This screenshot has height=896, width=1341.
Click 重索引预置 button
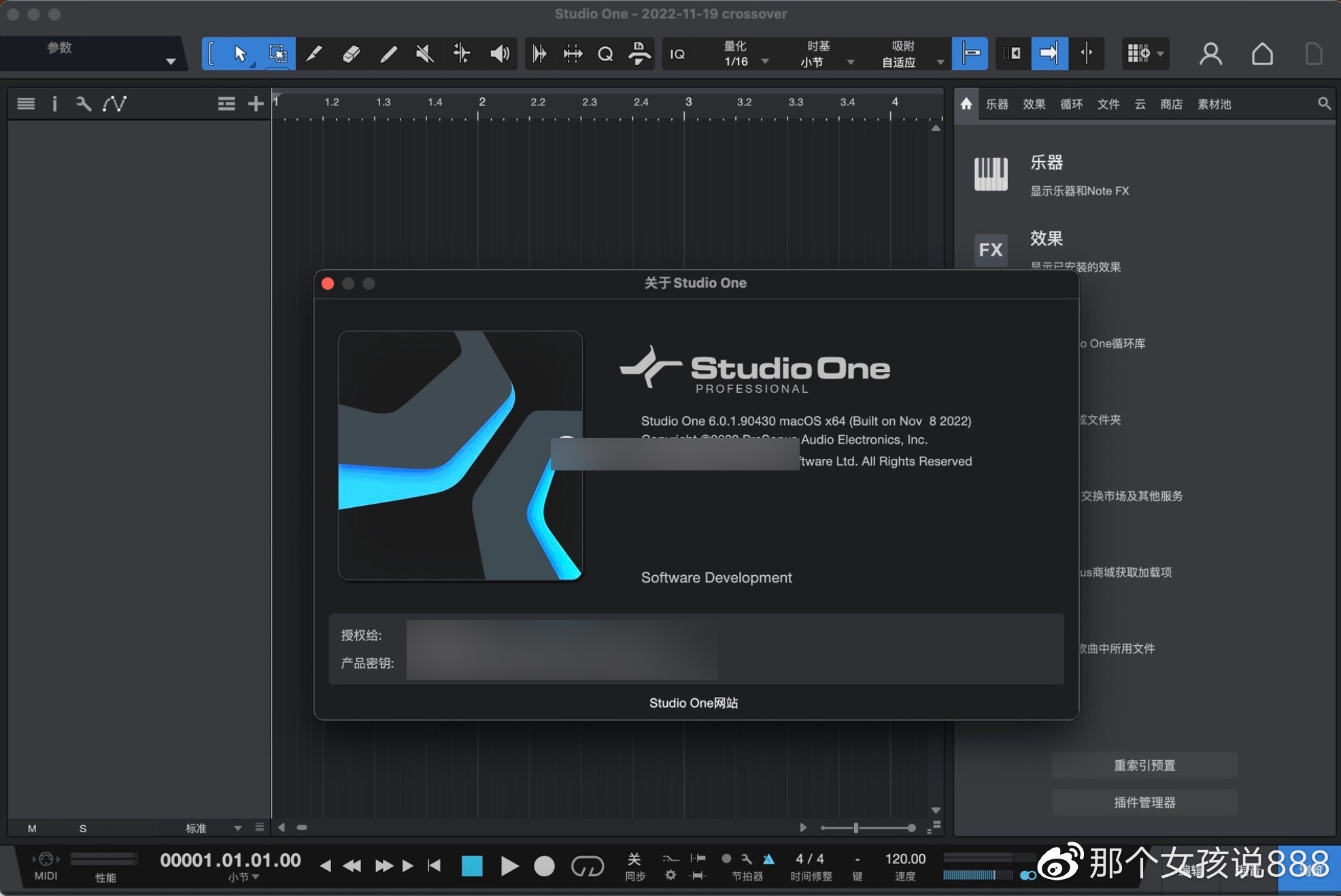point(1144,765)
